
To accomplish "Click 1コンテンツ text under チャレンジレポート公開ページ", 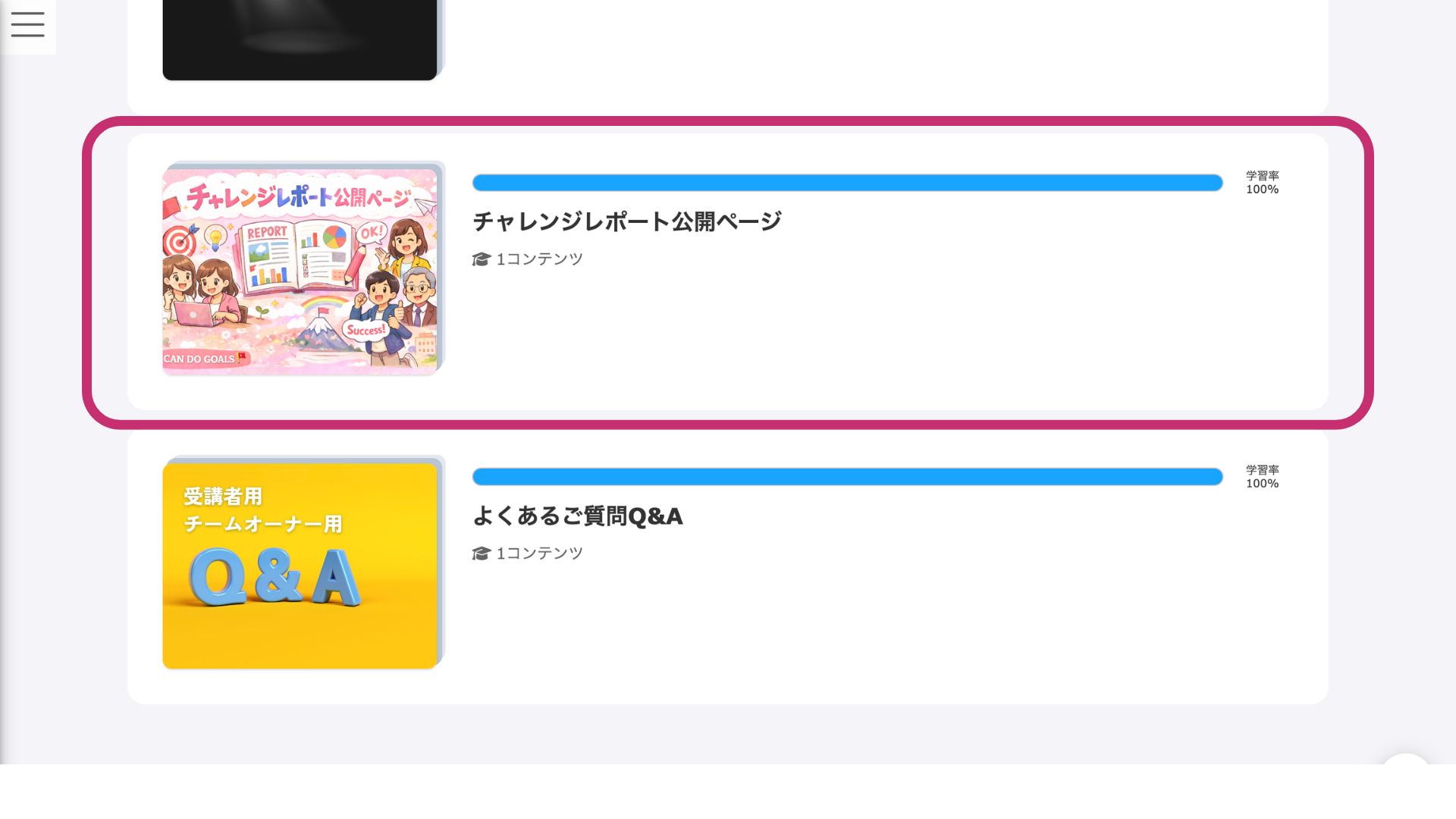I will pos(539,259).
